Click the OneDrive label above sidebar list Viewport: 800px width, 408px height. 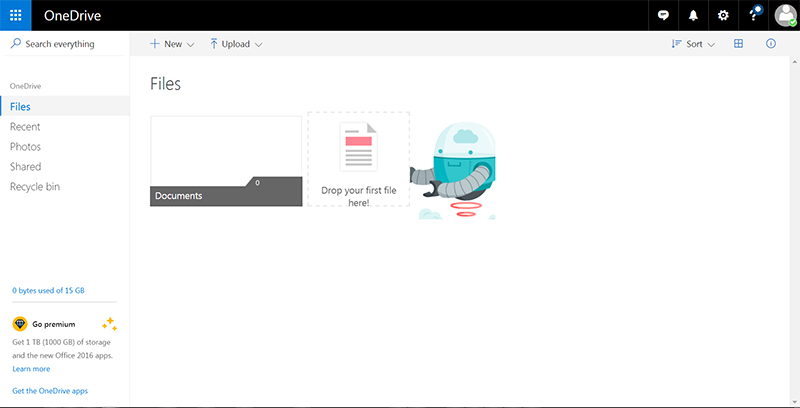point(26,86)
